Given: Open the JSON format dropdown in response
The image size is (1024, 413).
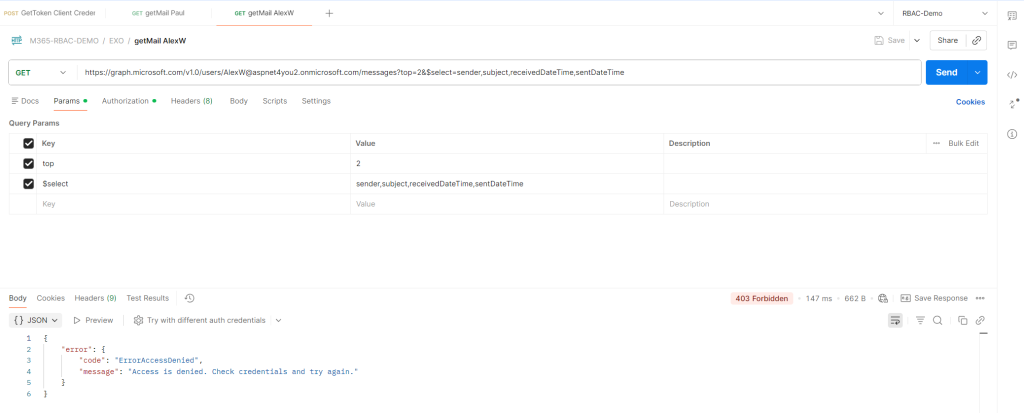Looking at the screenshot, I should pyautogui.click(x=35, y=320).
